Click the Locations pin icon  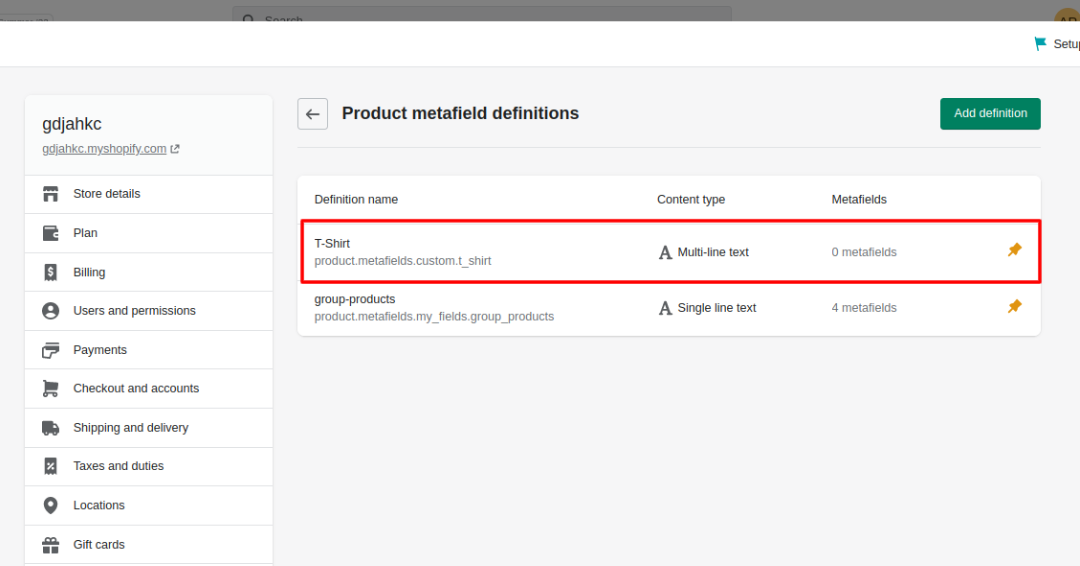click(x=50, y=505)
